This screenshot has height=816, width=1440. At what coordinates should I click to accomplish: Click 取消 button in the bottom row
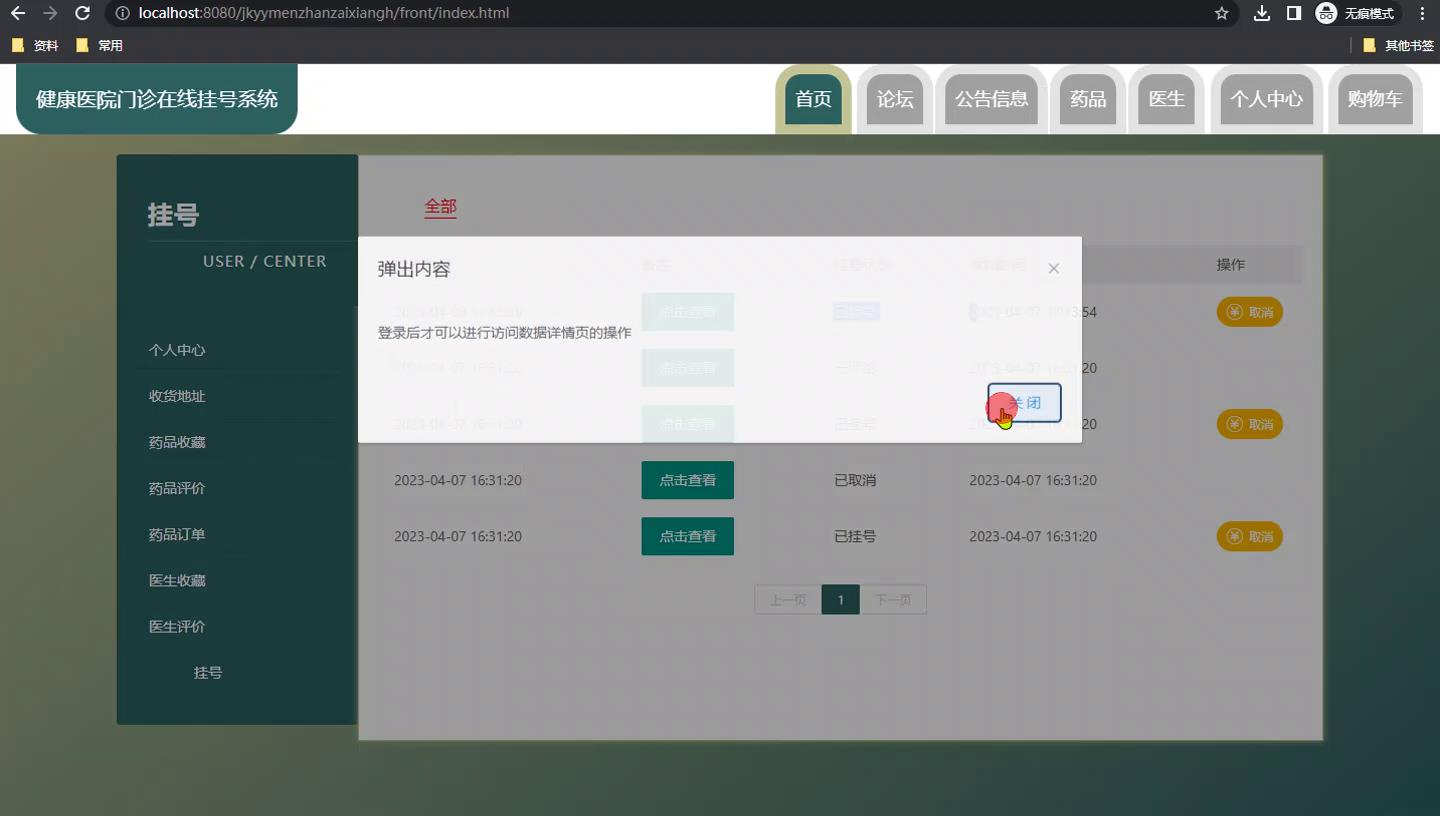pos(1249,536)
